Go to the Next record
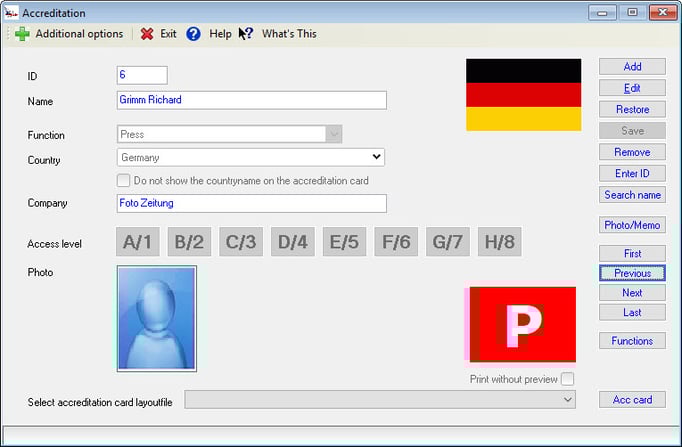 [632, 293]
